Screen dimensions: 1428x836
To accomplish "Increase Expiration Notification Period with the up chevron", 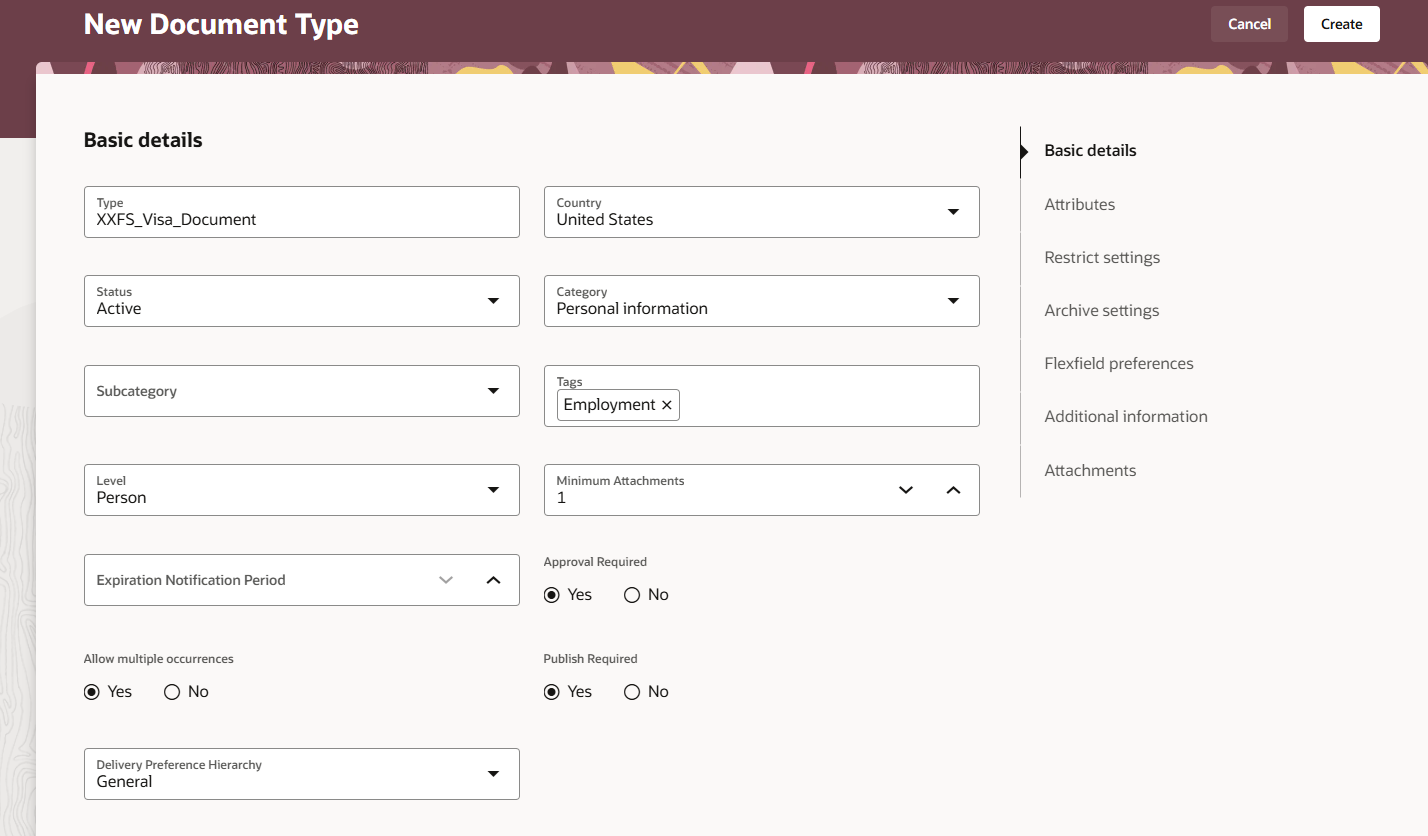I will click(493, 580).
